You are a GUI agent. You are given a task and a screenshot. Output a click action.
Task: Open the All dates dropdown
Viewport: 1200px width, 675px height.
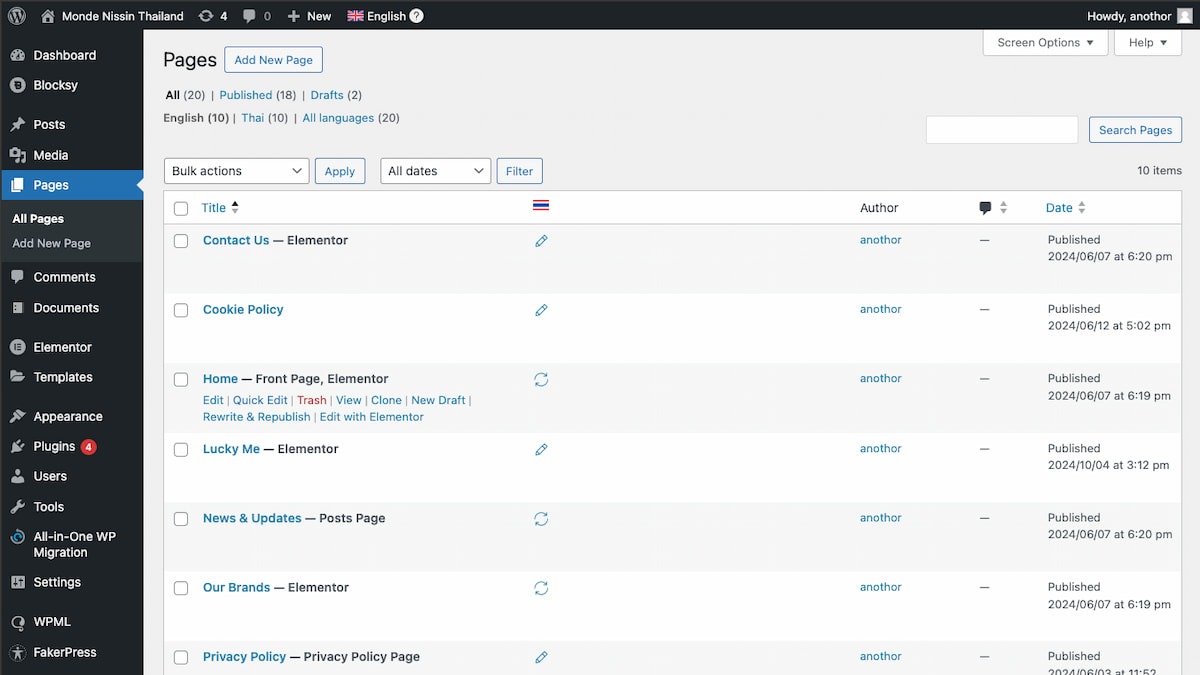pos(435,171)
